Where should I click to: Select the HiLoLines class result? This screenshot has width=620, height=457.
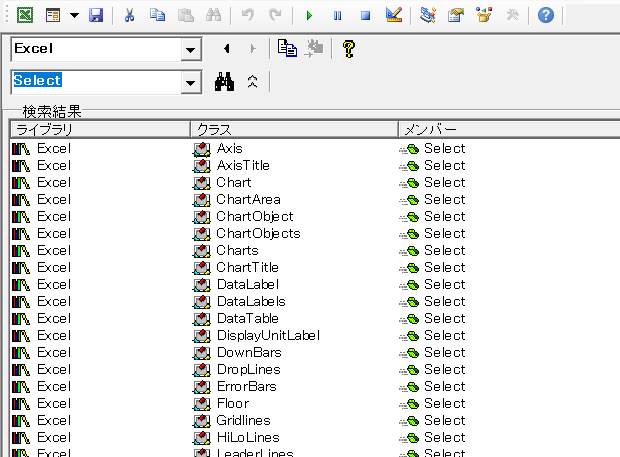248,438
